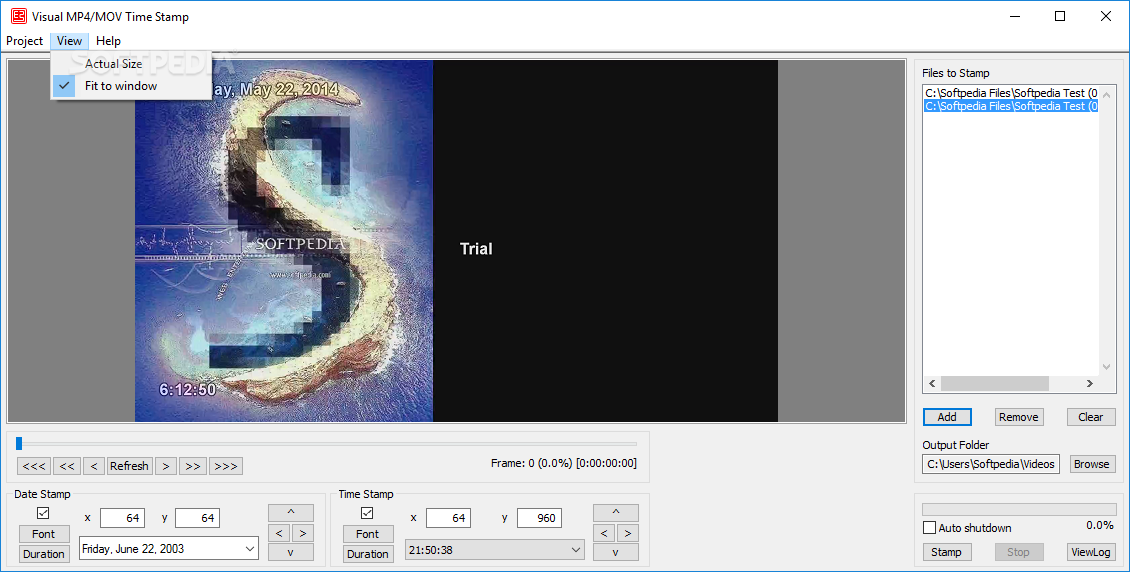Select Fit to window option
This screenshot has width=1130, height=572.
tap(120, 86)
